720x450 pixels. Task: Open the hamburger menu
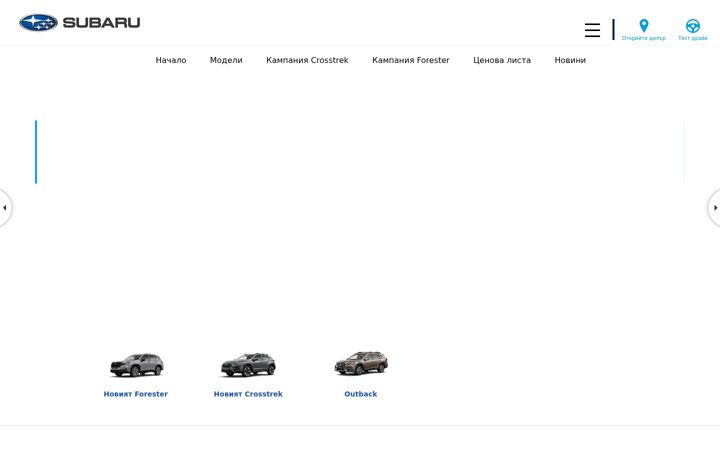(592, 30)
